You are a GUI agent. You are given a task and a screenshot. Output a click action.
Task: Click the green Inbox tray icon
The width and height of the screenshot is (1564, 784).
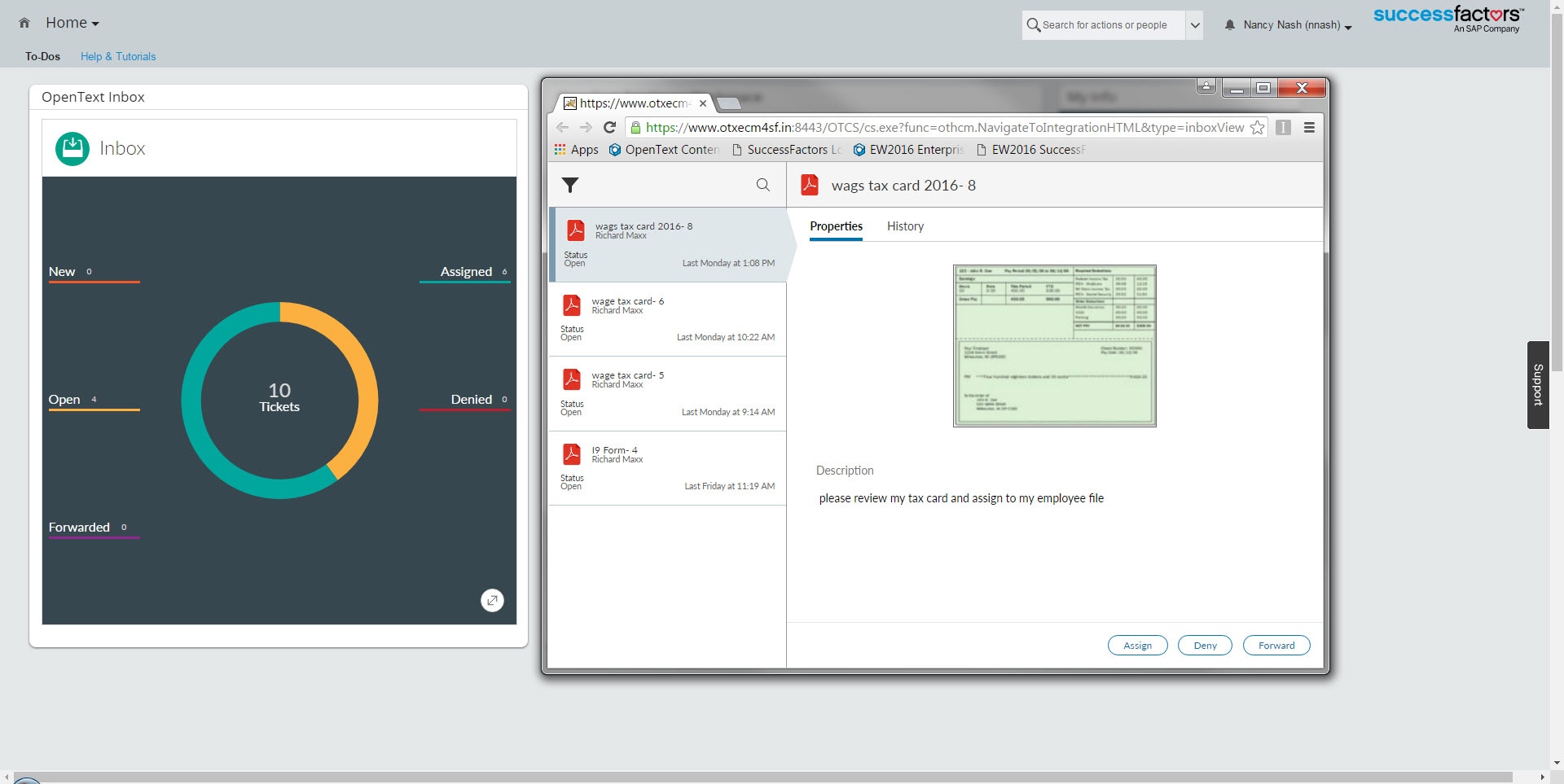(72, 149)
